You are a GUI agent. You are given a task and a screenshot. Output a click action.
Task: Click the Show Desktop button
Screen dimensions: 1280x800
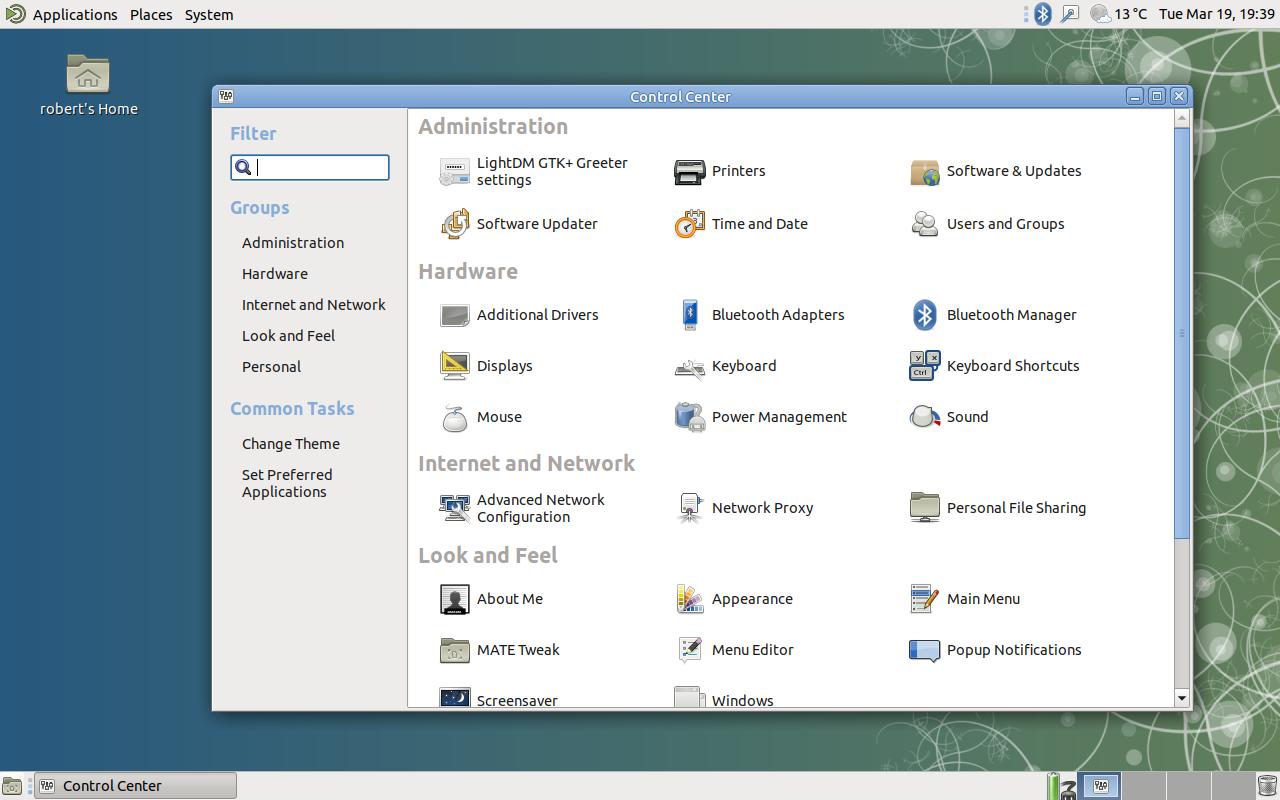(12, 786)
